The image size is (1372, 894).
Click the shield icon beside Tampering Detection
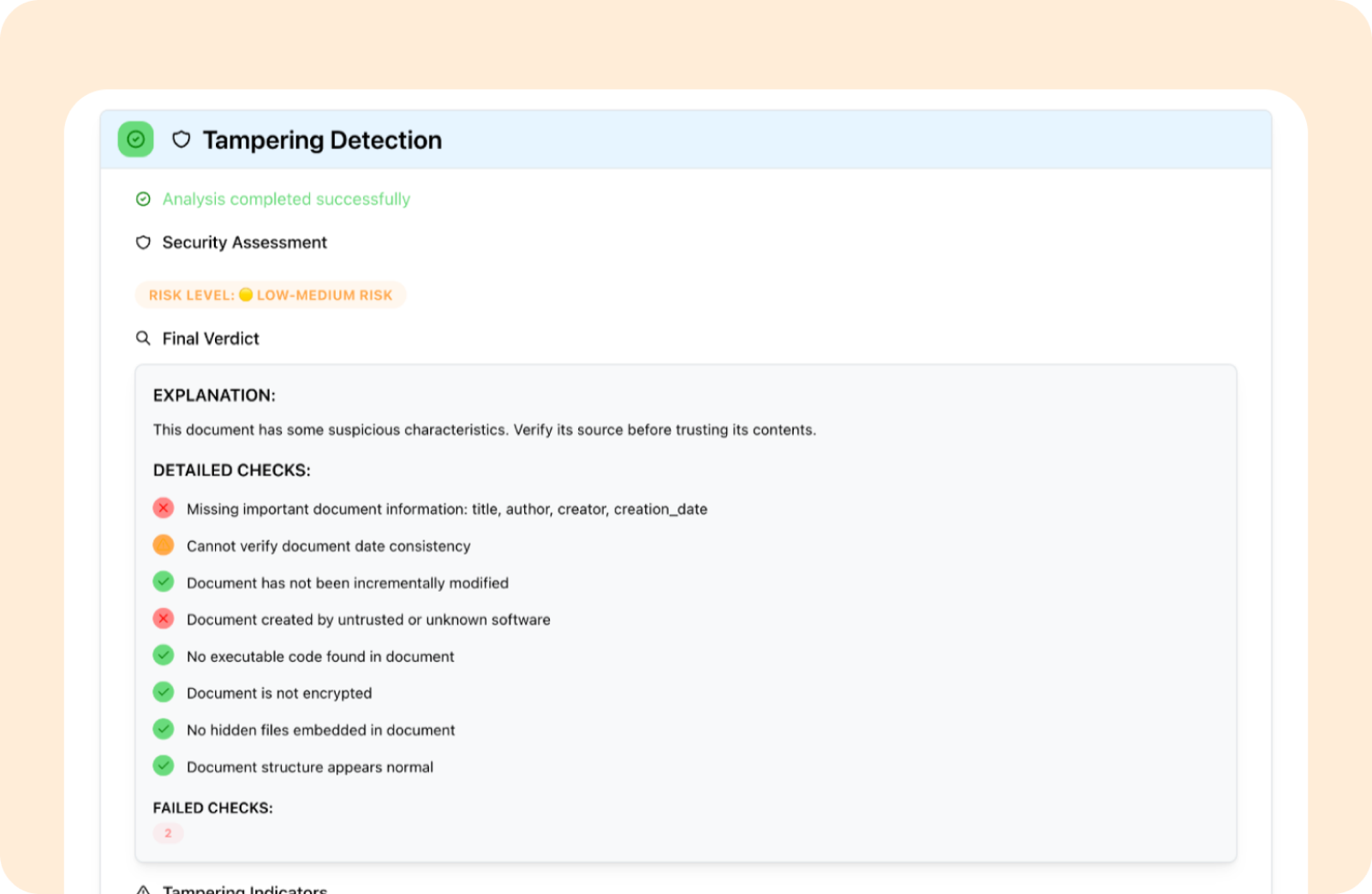tap(181, 140)
